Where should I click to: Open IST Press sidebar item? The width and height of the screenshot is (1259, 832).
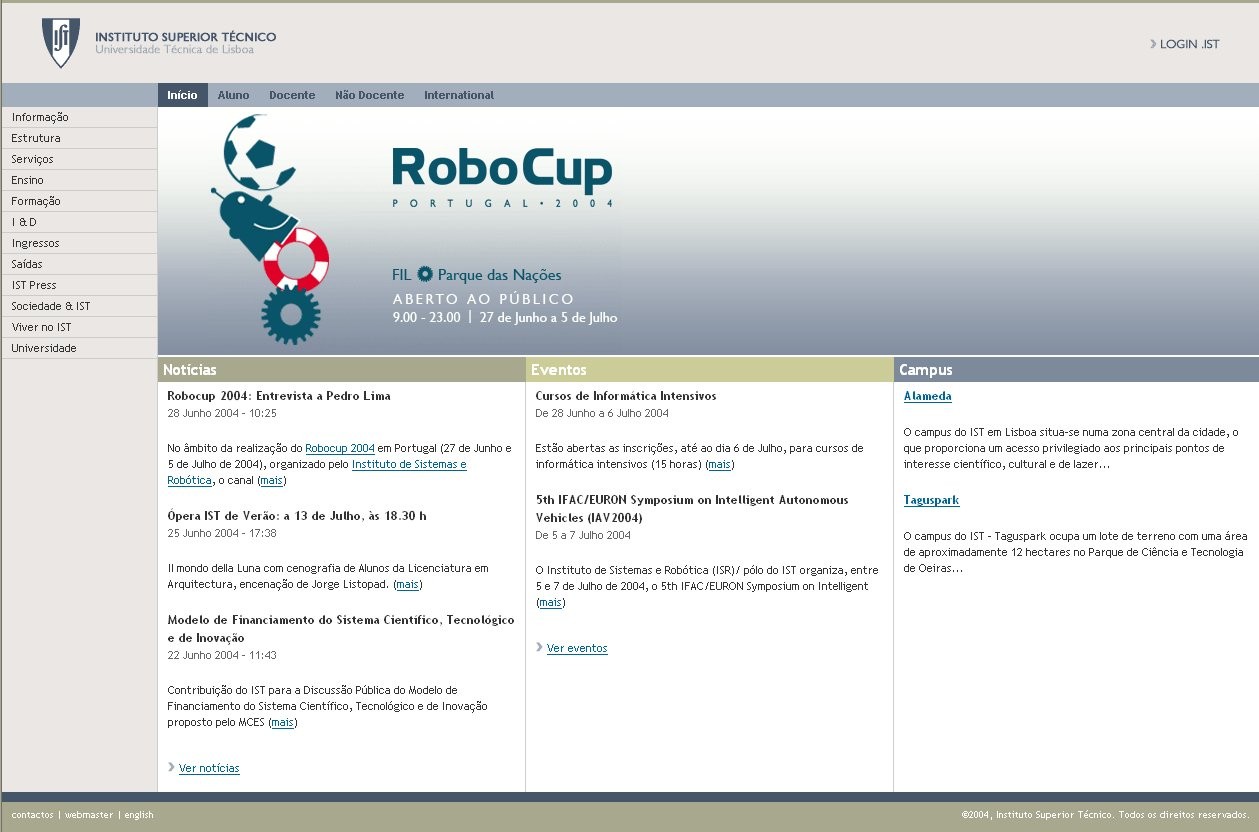[79, 285]
